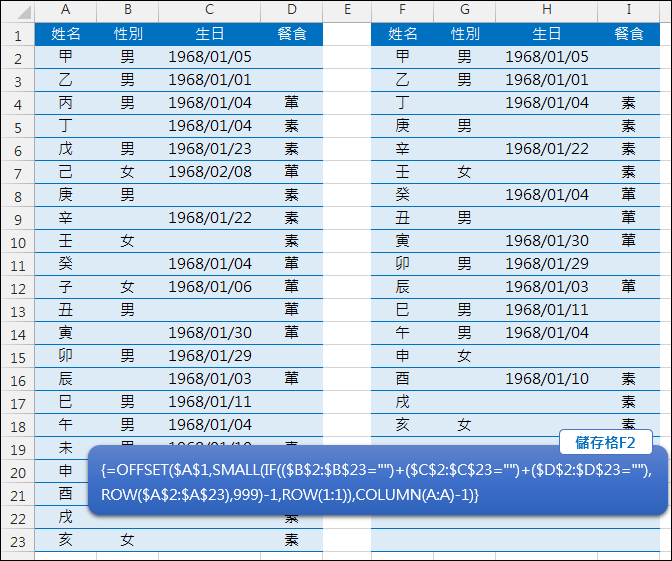The height and width of the screenshot is (561, 672).
Task: Select row 23 header
Action: coord(18,540)
